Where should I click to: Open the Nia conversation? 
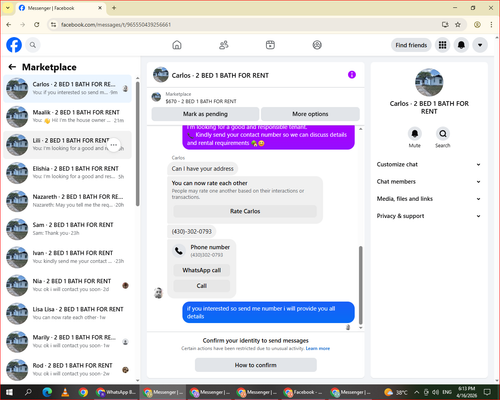click(x=67, y=285)
